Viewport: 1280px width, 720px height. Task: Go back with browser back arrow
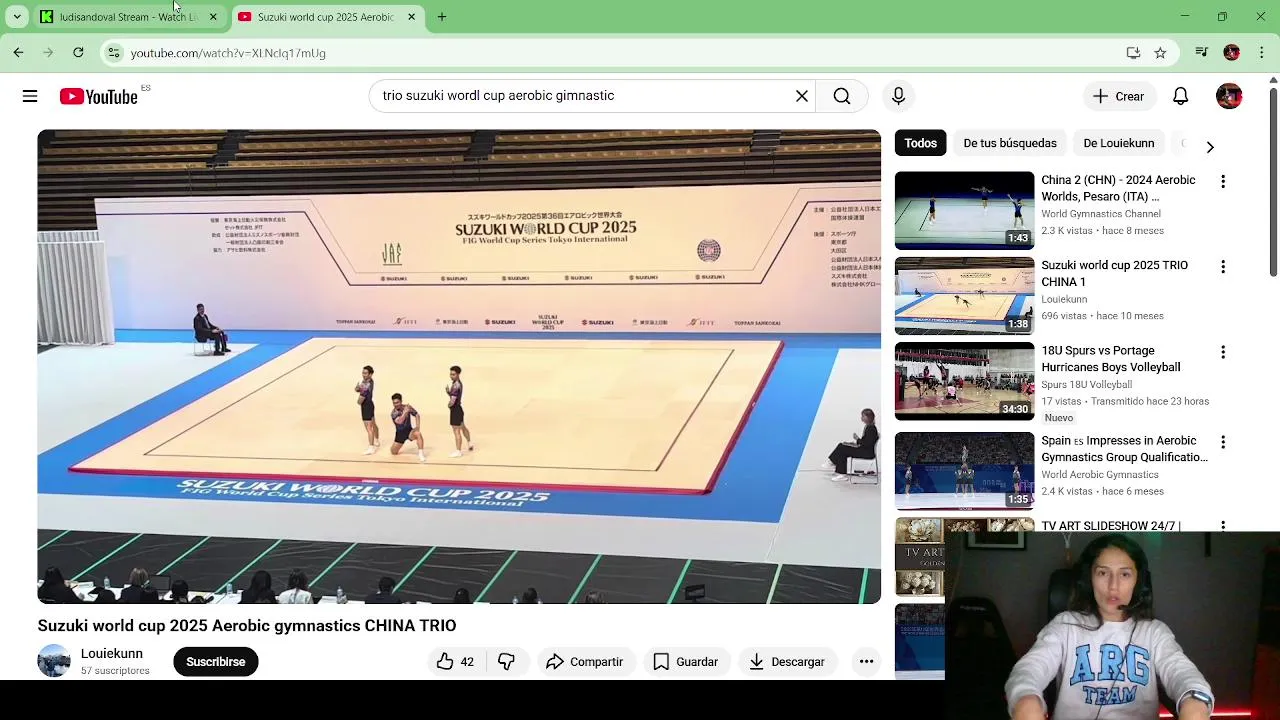(18, 53)
